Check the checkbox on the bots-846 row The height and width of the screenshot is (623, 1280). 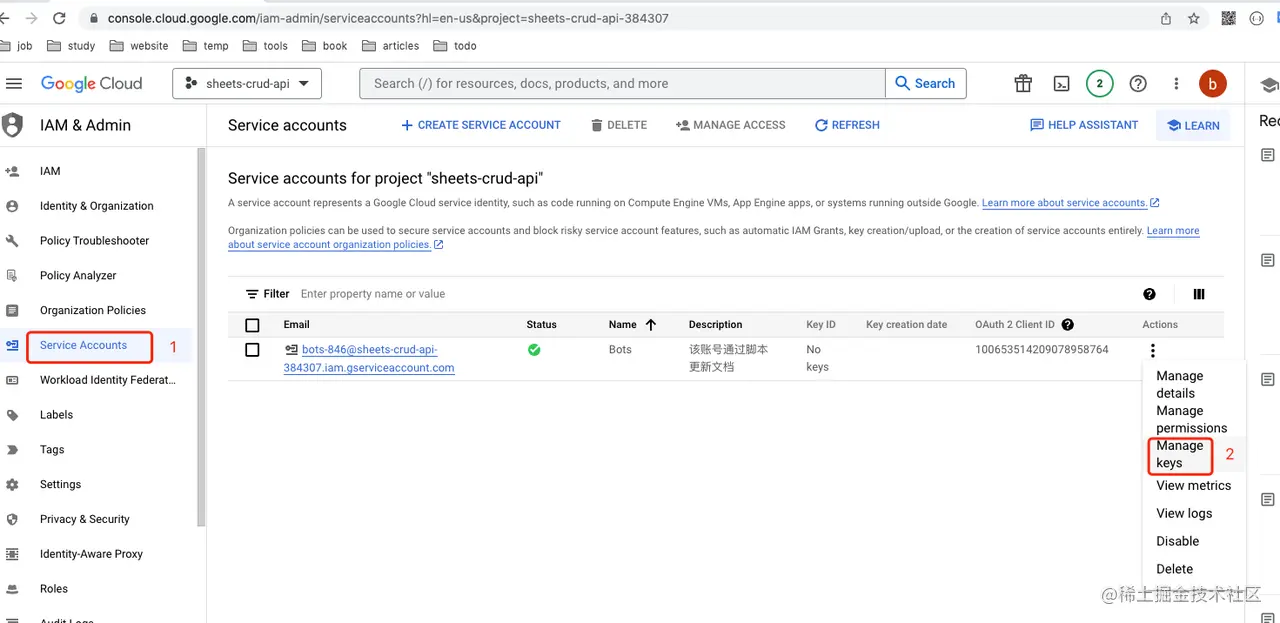pos(252,351)
